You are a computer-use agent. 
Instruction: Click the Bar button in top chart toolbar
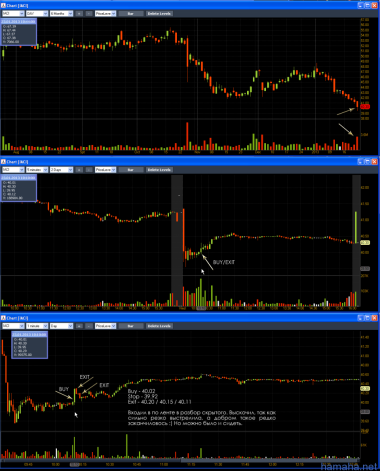[x=131, y=14]
